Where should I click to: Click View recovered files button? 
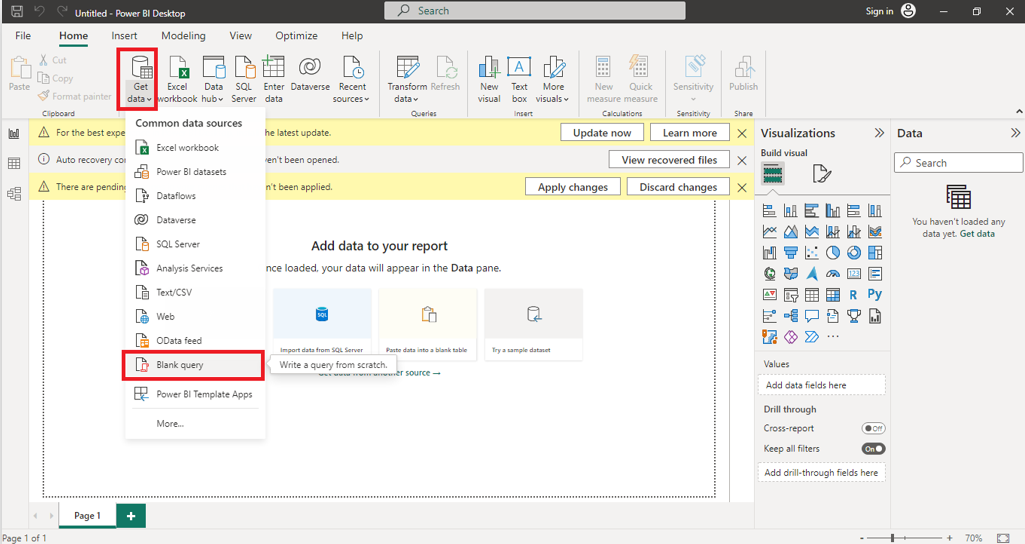669,160
